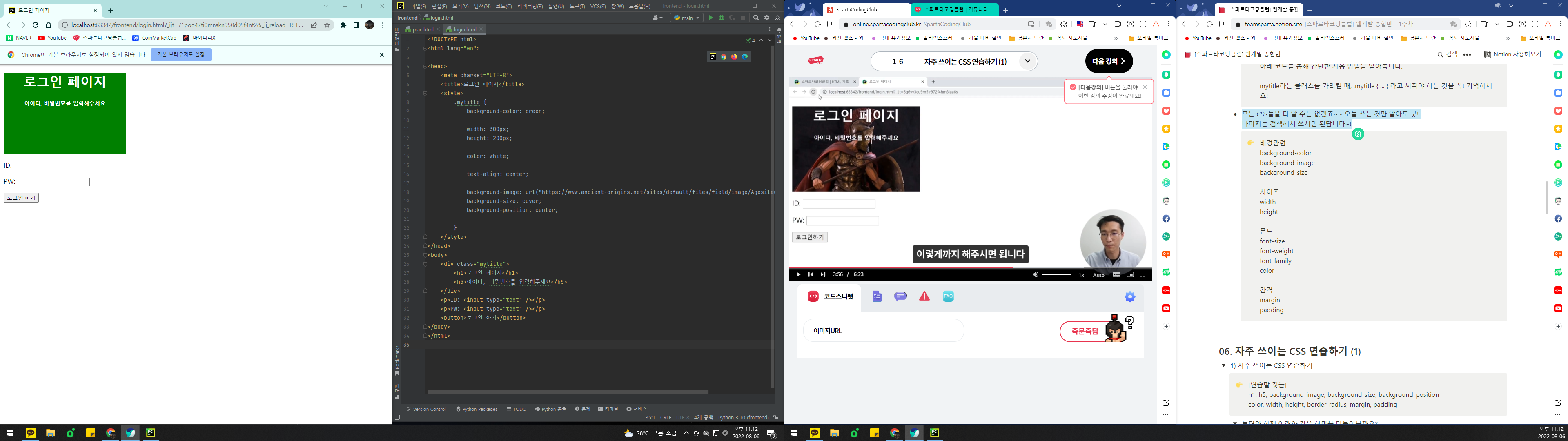The width and height of the screenshot is (1568, 441).
Task: Open the blue gear settings below video
Action: (1130, 296)
